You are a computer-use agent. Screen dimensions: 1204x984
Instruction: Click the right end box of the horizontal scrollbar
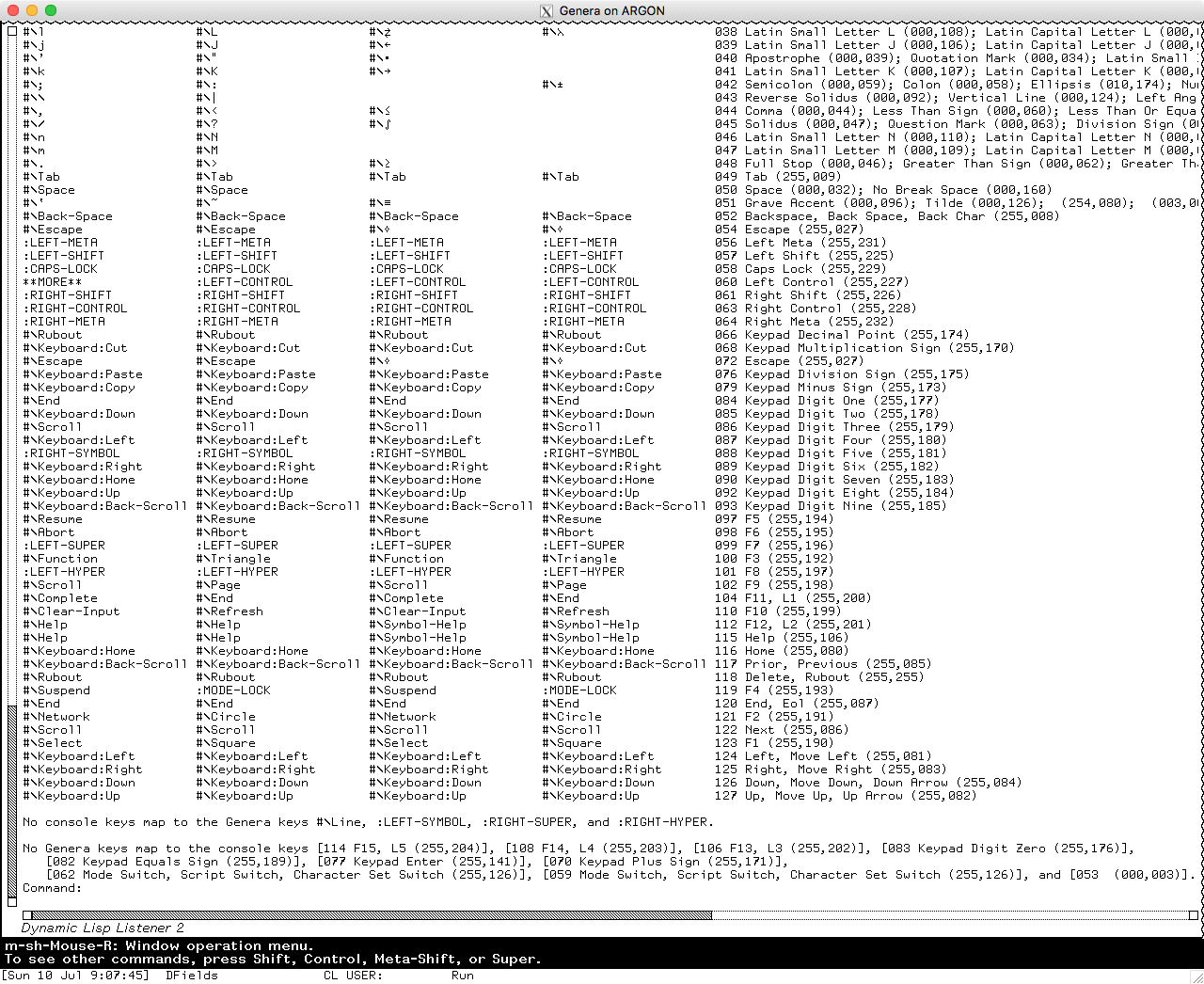1193,914
